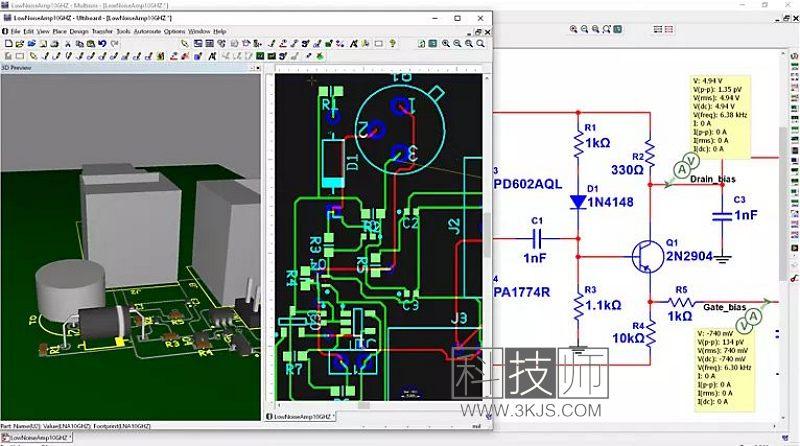
Task: Open the File menu in Ultiboard
Action: 15,32
